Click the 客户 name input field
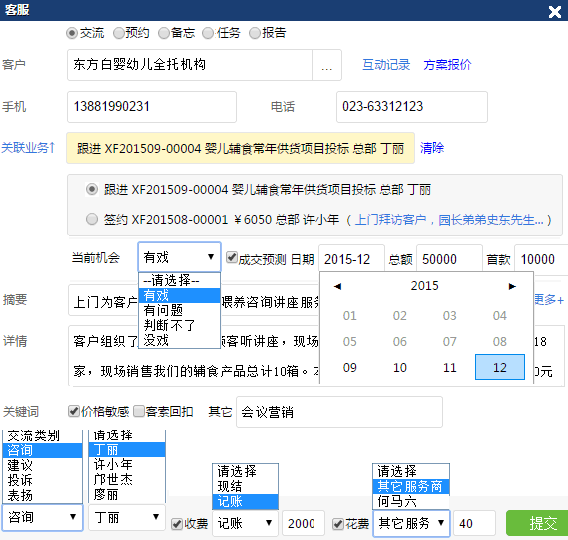 click(190, 65)
